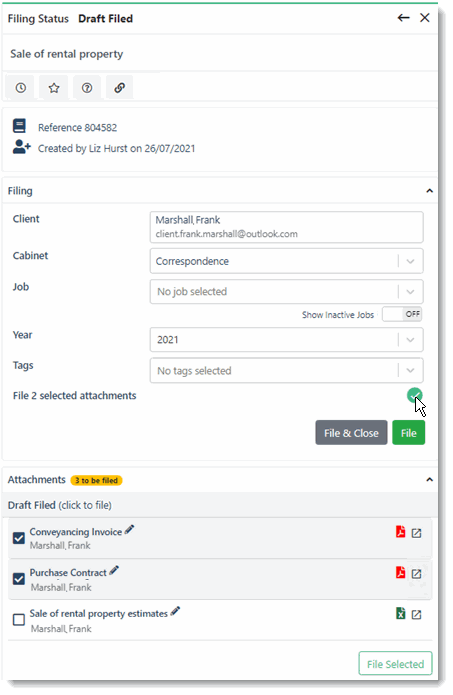Image resolution: width=453 pixels, height=695 pixels.
Task: Collapse the Attachments section chevron
Action: coord(429,480)
